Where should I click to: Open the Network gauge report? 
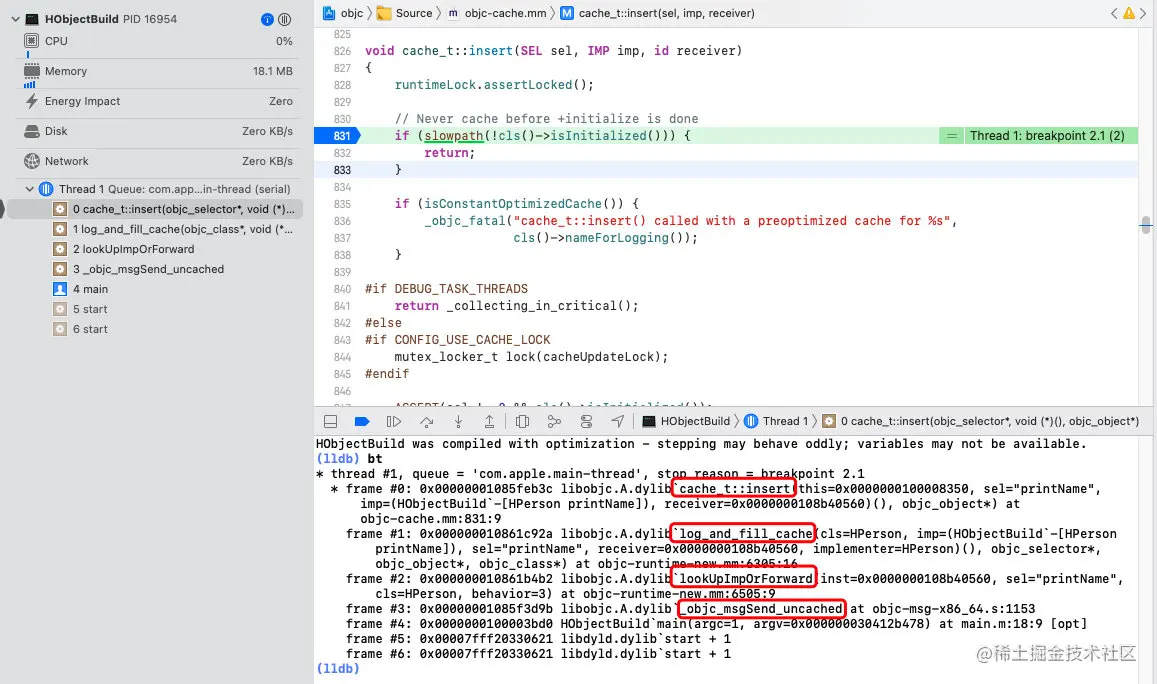click(158, 161)
